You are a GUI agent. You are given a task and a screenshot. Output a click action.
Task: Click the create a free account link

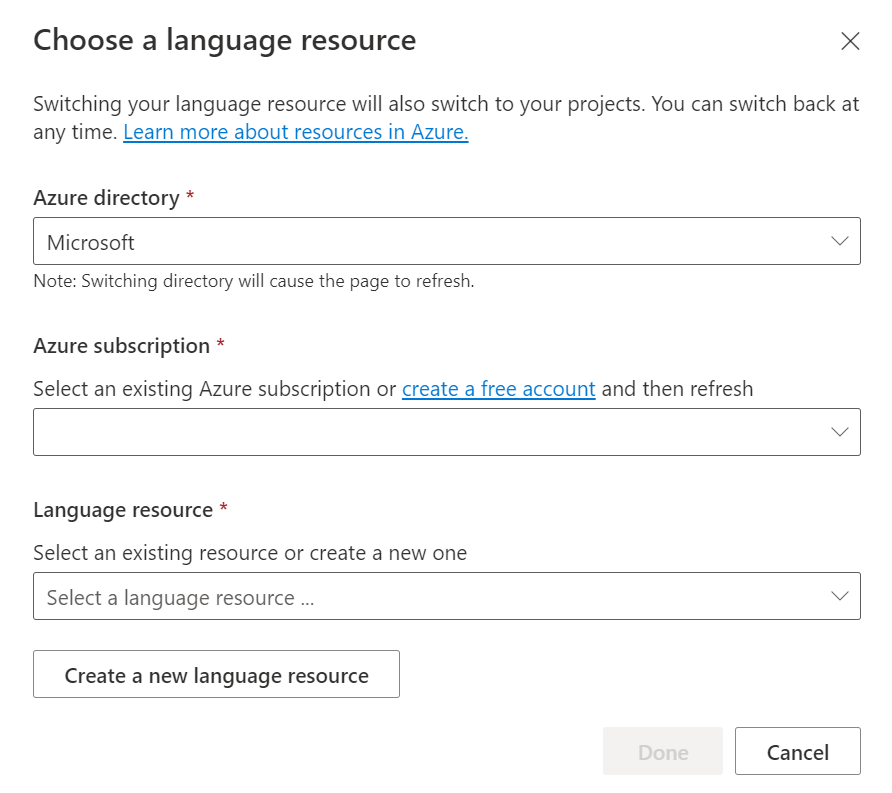pyautogui.click(x=499, y=389)
